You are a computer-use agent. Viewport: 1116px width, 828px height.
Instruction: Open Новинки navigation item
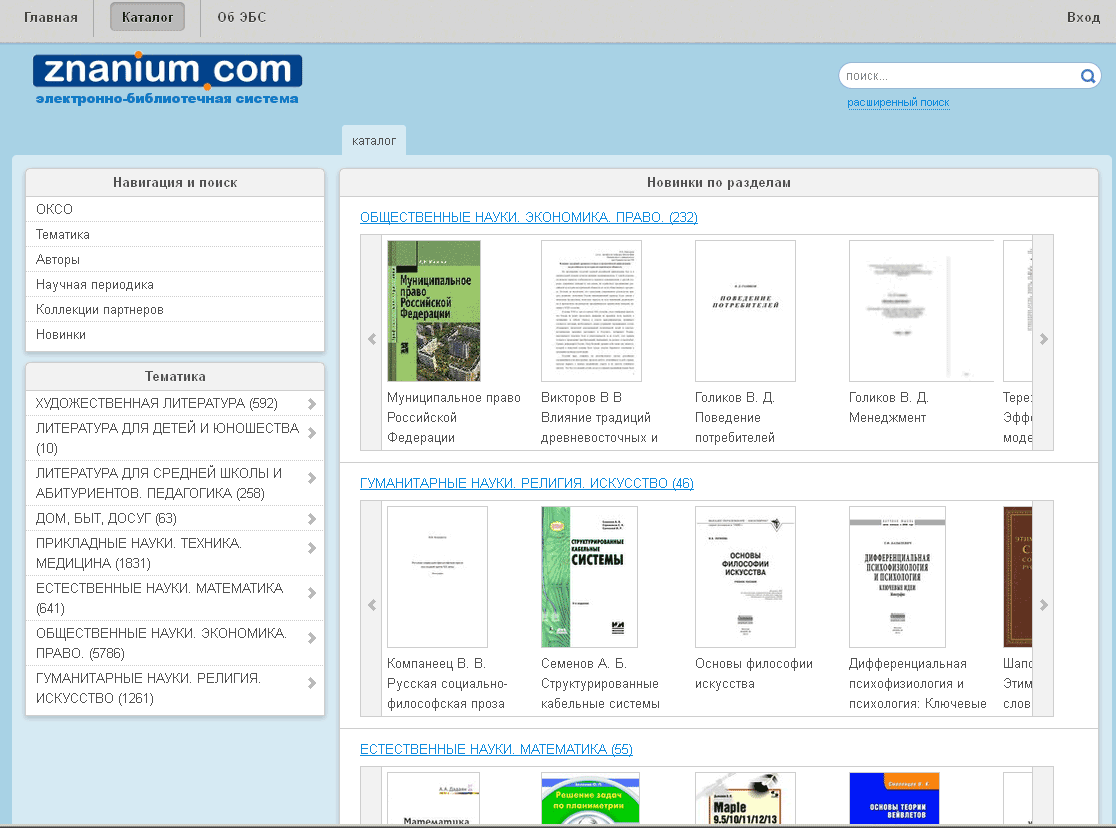pyautogui.click(x=175, y=335)
